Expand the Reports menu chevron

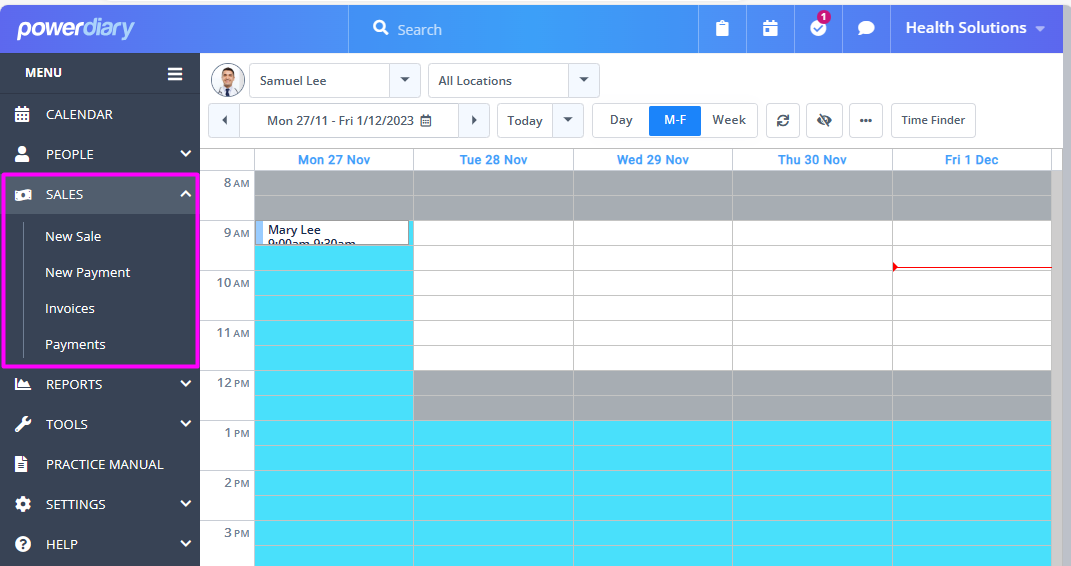(x=185, y=384)
